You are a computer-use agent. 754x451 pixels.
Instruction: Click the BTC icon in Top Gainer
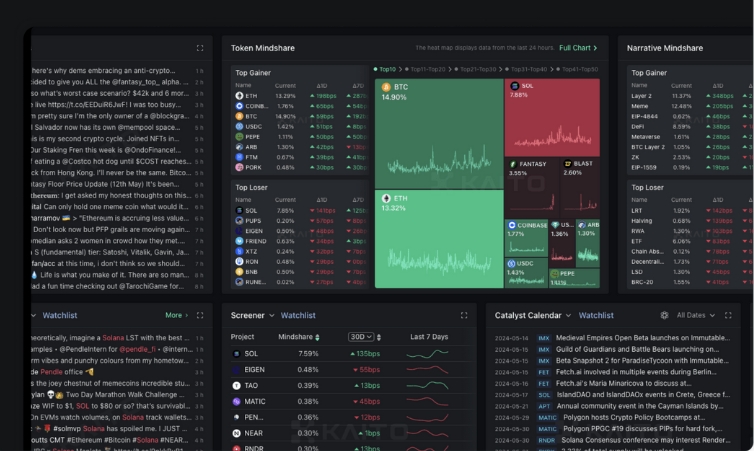pyautogui.click(x=239, y=116)
